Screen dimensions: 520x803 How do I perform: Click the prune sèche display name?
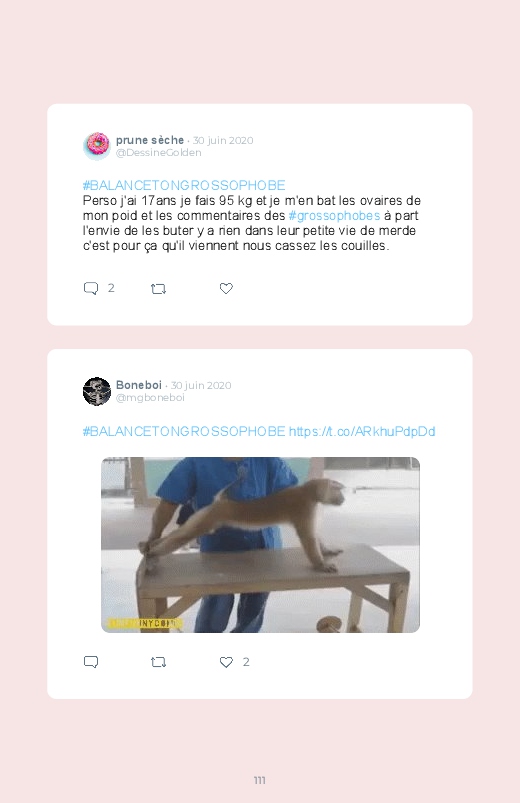[150, 140]
